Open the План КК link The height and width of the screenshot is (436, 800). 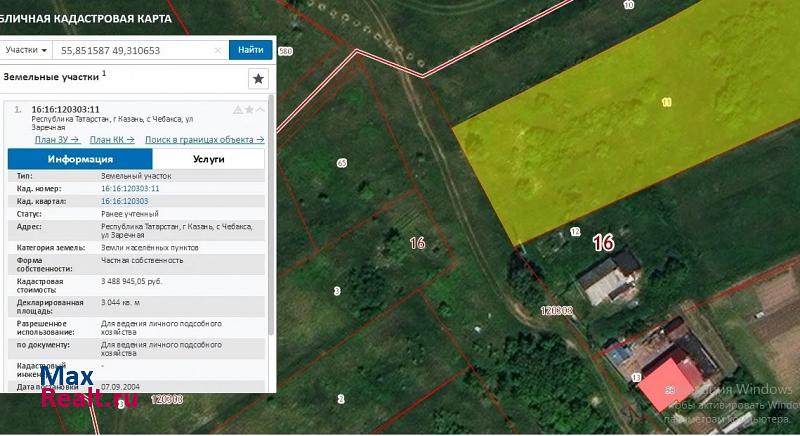pos(112,140)
